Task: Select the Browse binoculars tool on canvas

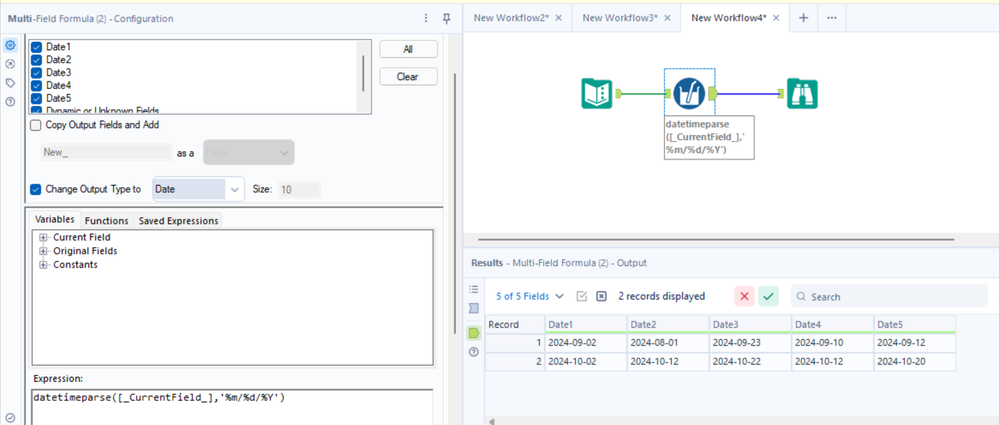Action: pos(802,94)
